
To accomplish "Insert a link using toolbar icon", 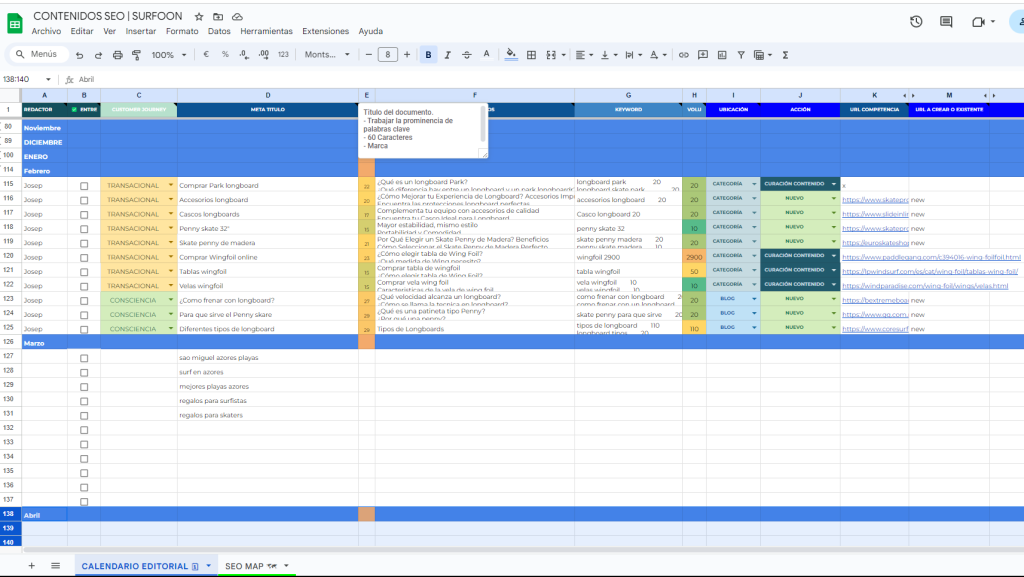I will [684, 54].
